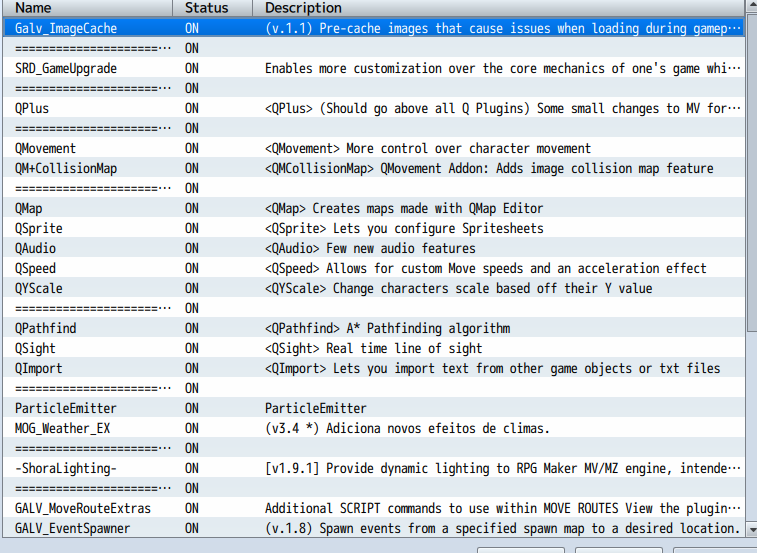Image resolution: width=757 pixels, height=553 pixels.
Task: Click the QImport description text
Action: pos(492,369)
